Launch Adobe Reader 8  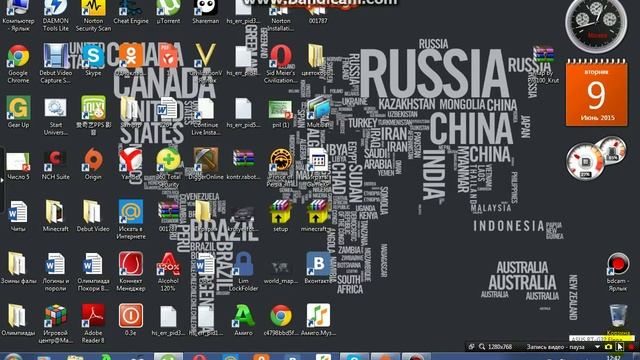coord(93,324)
